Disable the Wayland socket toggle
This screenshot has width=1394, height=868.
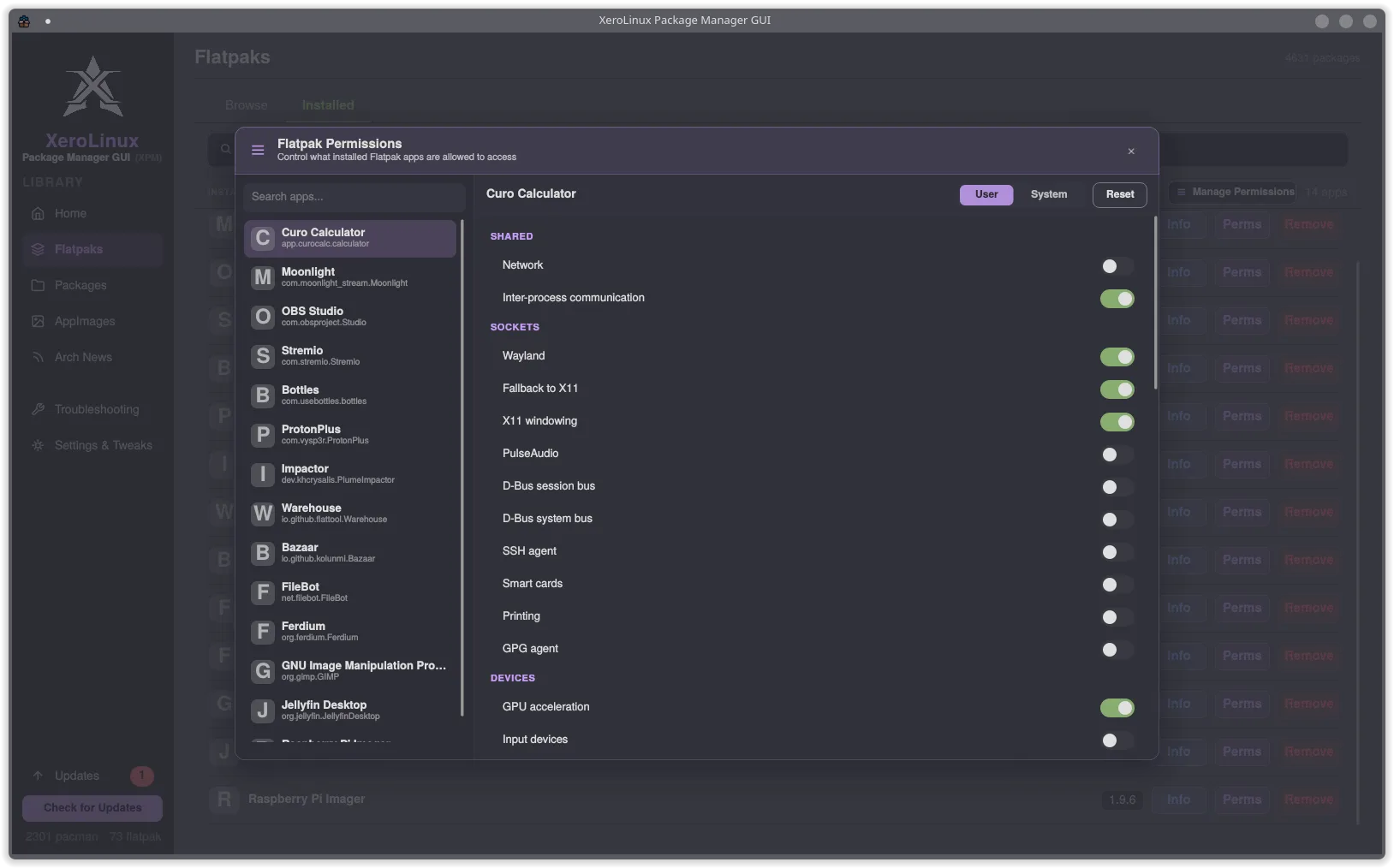click(x=1117, y=357)
